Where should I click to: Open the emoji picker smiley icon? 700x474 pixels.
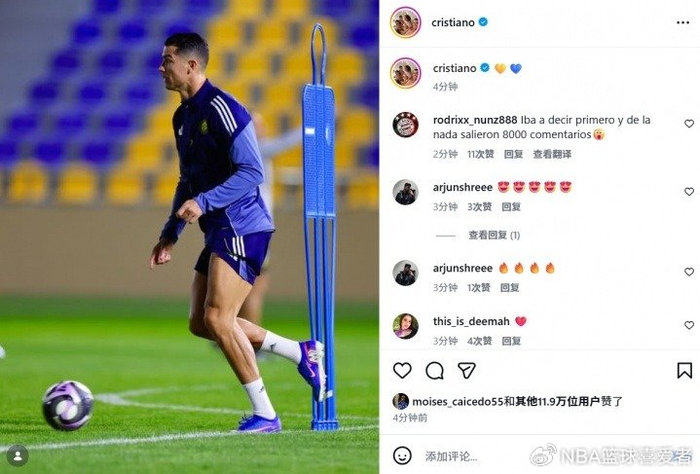402,456
